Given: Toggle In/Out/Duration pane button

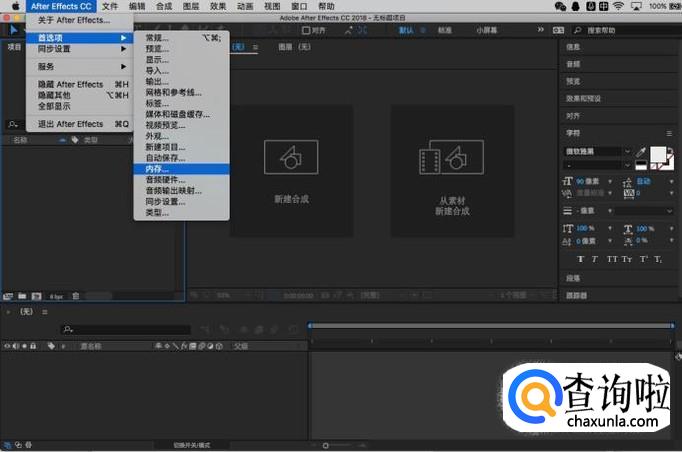Looking at the screenshot, I should [29, 445].
